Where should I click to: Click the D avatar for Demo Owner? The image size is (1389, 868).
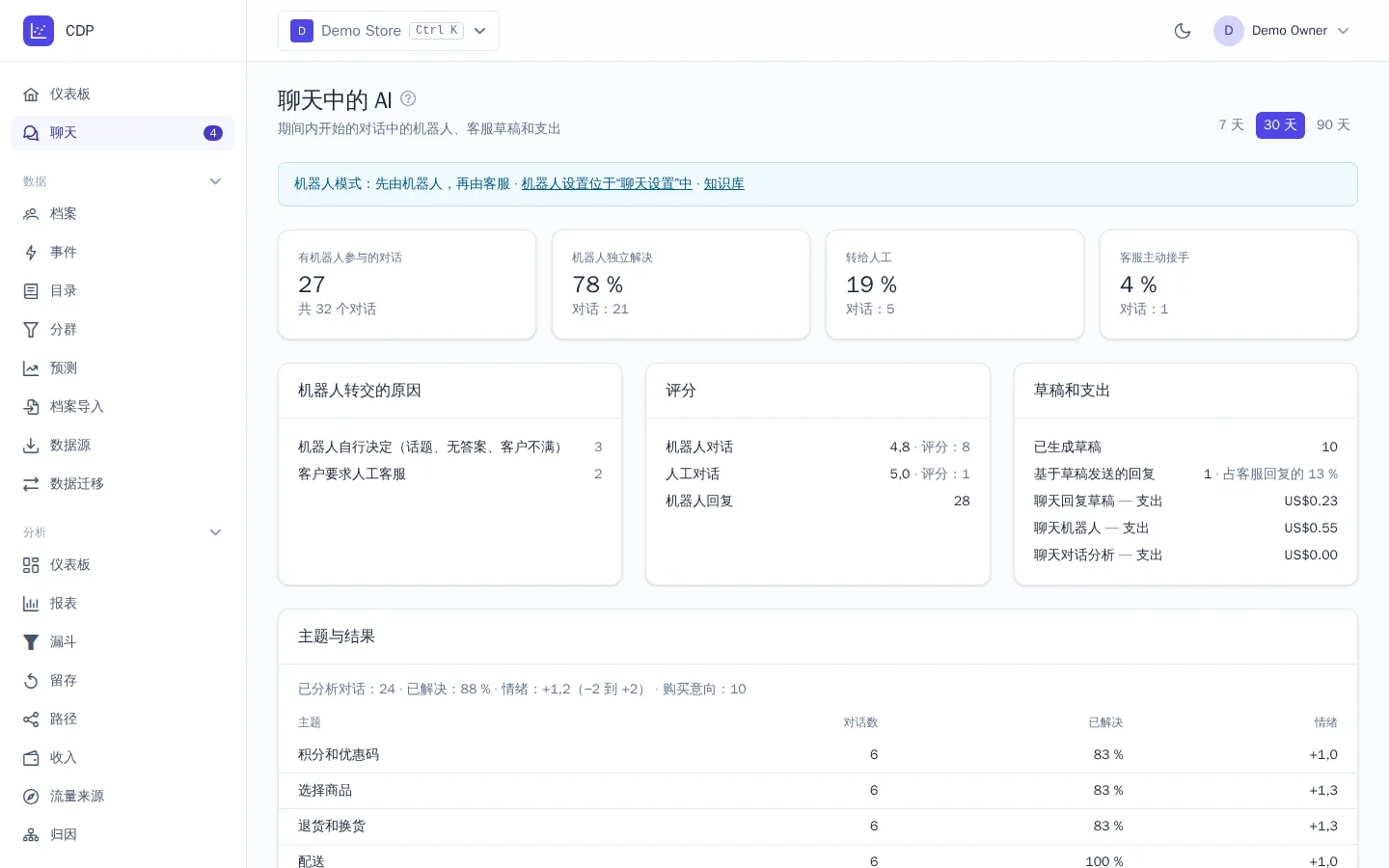(x=1229, y=31)
